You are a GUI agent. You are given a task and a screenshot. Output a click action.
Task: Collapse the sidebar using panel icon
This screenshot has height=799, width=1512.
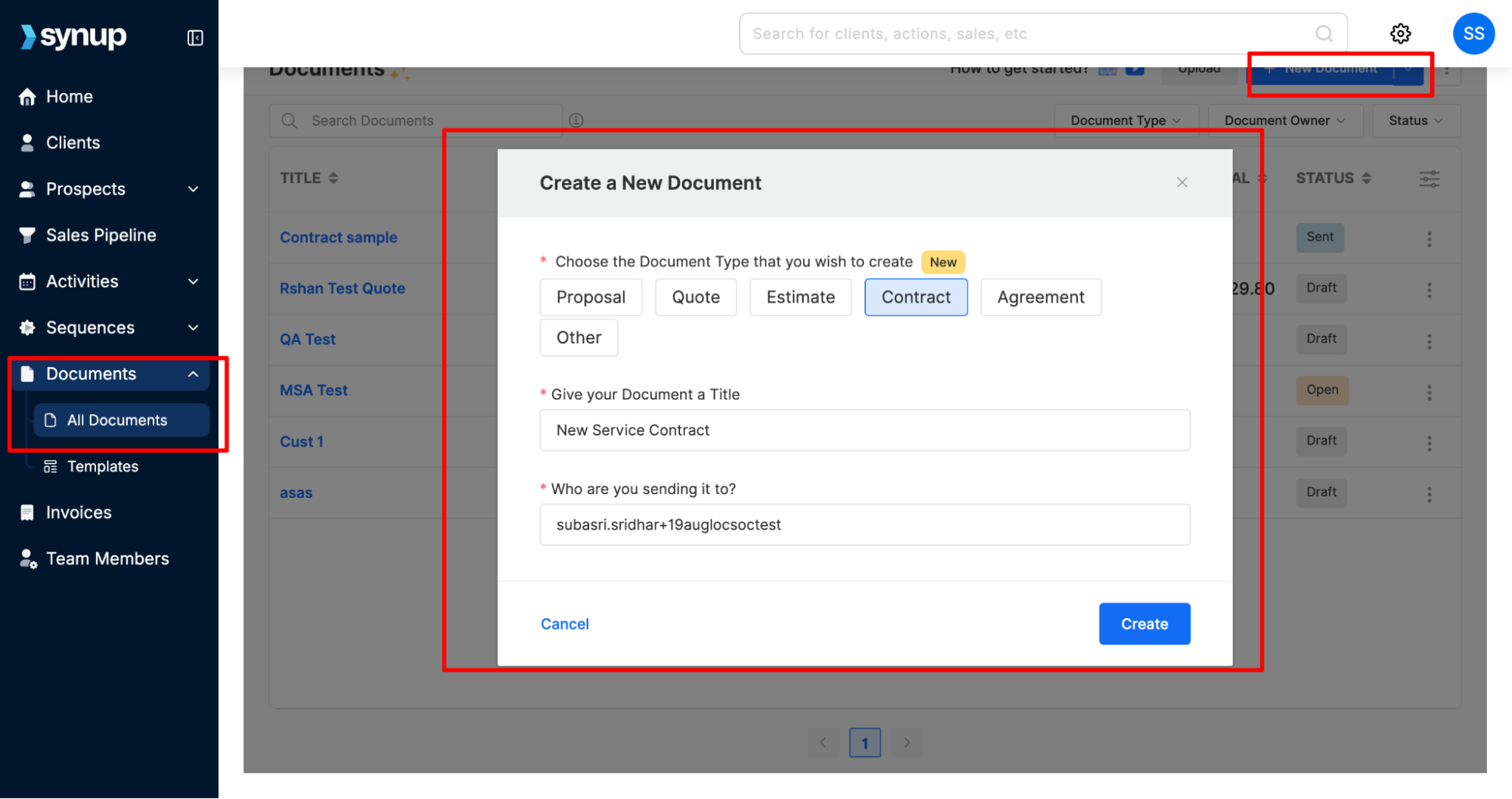195,37
